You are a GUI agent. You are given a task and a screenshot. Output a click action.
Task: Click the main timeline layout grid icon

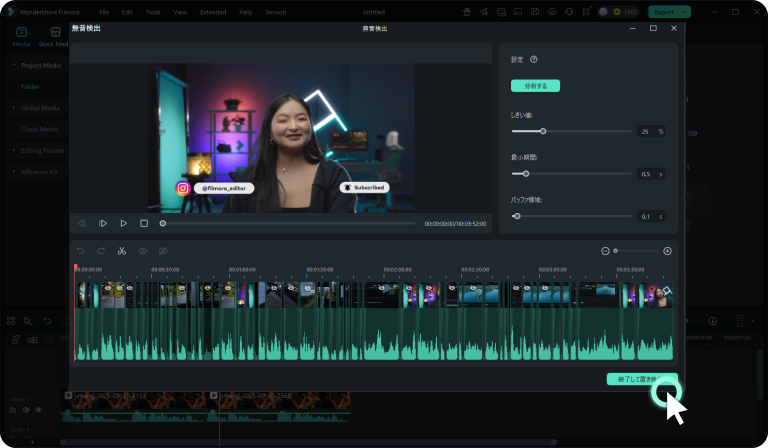click(x=11, y=321)
